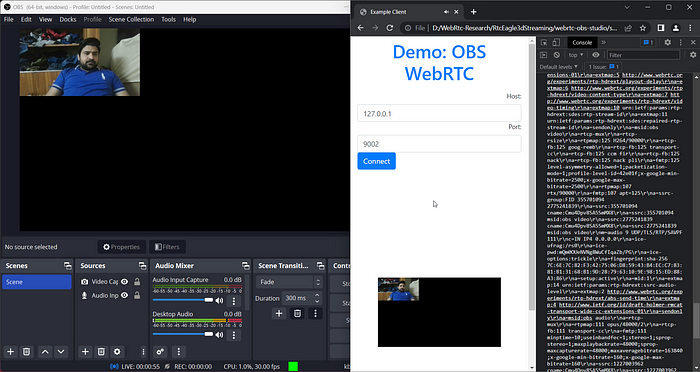Move scene up with the up arrow
This screenshot has height=372, width=700.
[45, 352]
